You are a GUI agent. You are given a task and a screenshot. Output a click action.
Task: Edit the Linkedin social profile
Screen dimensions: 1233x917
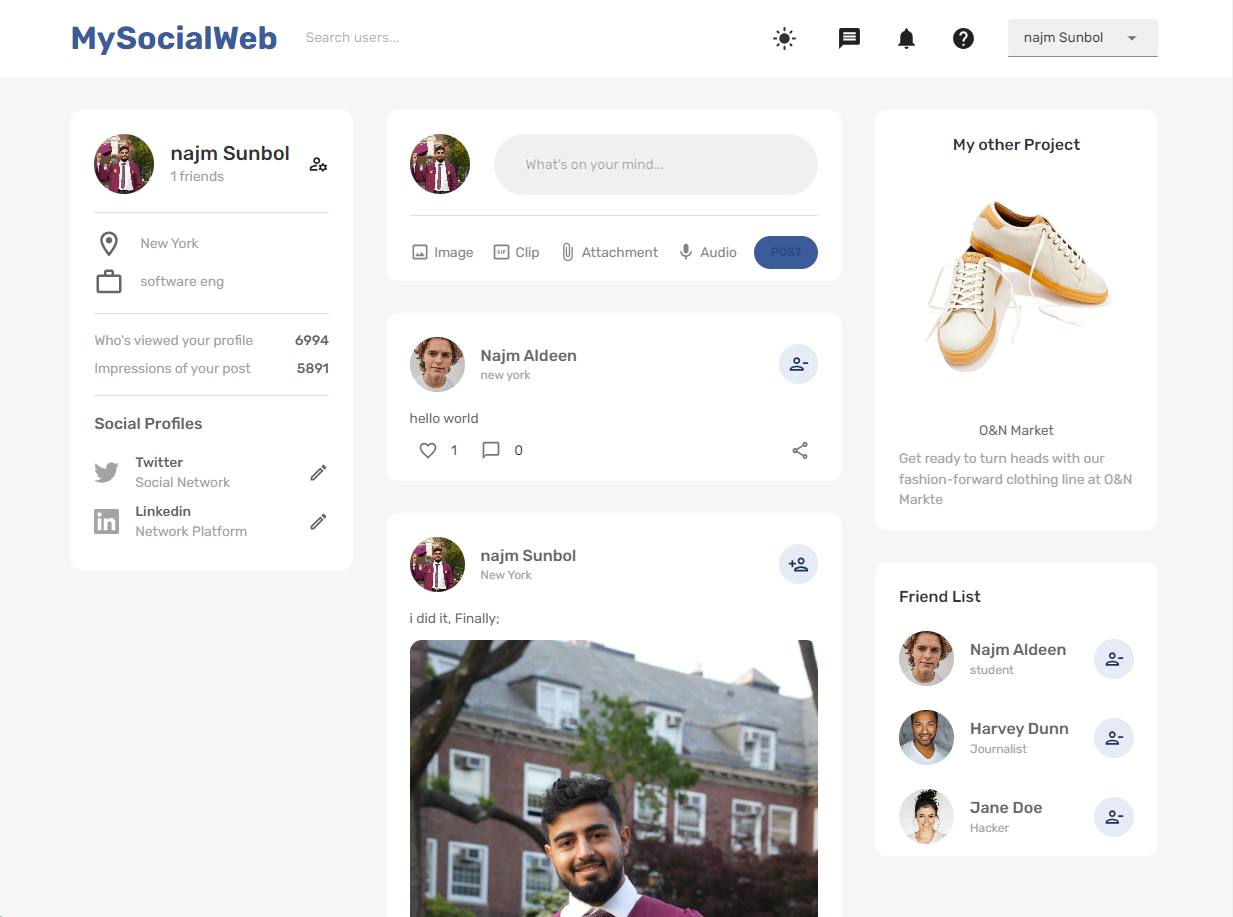pyautogui.click(x=318, y=521)
